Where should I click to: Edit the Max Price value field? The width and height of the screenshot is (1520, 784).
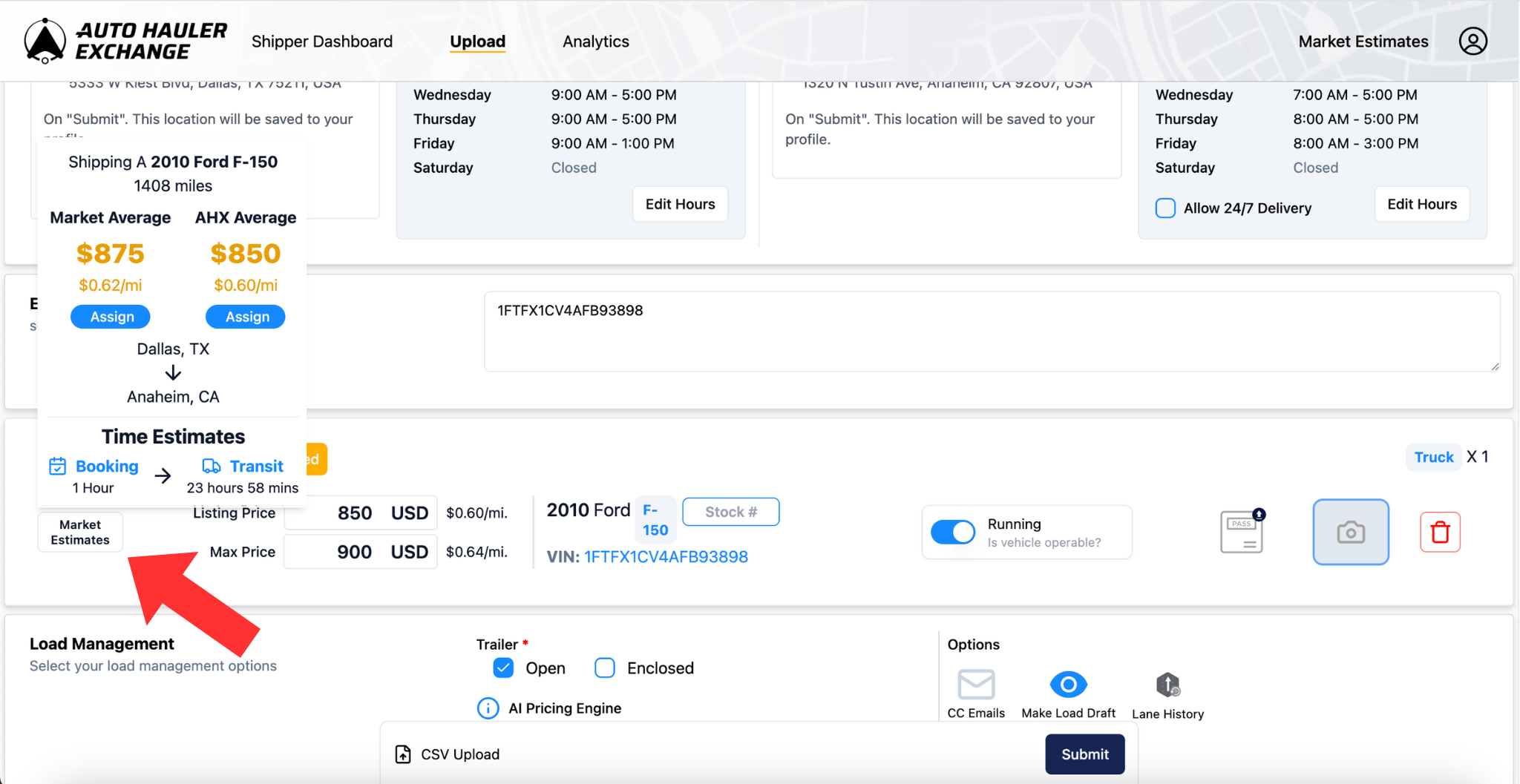(358, 551)
